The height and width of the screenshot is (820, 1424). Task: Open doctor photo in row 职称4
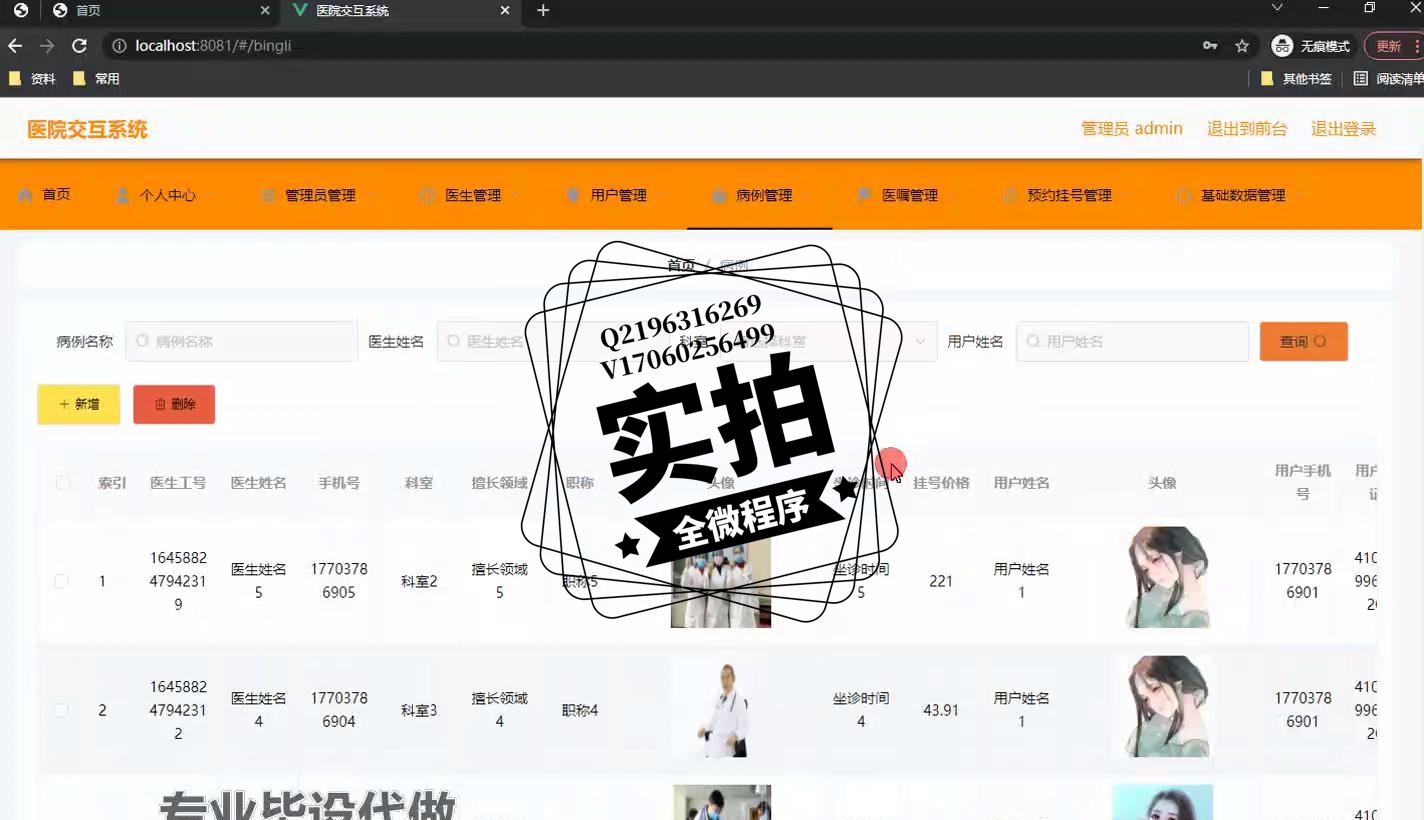pos(721,706)
